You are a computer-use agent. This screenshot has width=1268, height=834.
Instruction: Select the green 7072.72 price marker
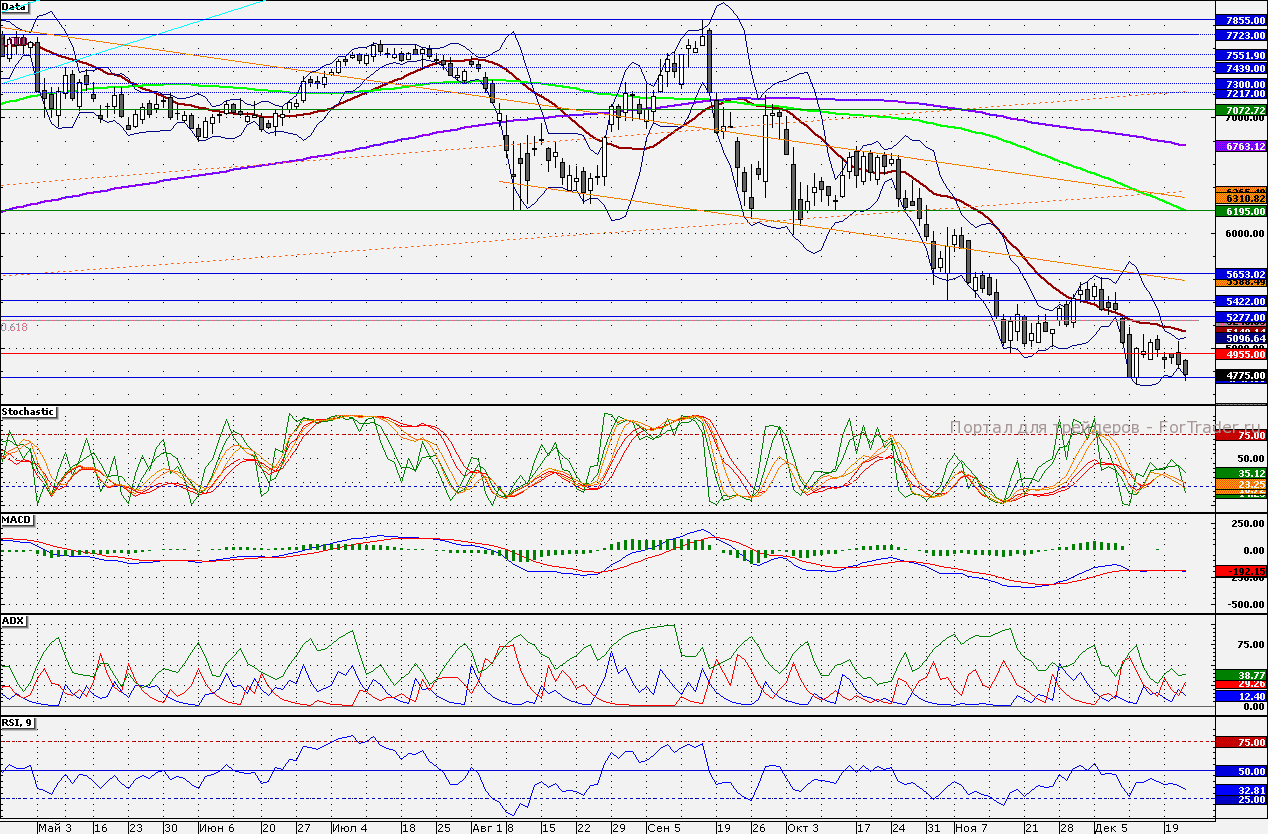(1240, 109)
